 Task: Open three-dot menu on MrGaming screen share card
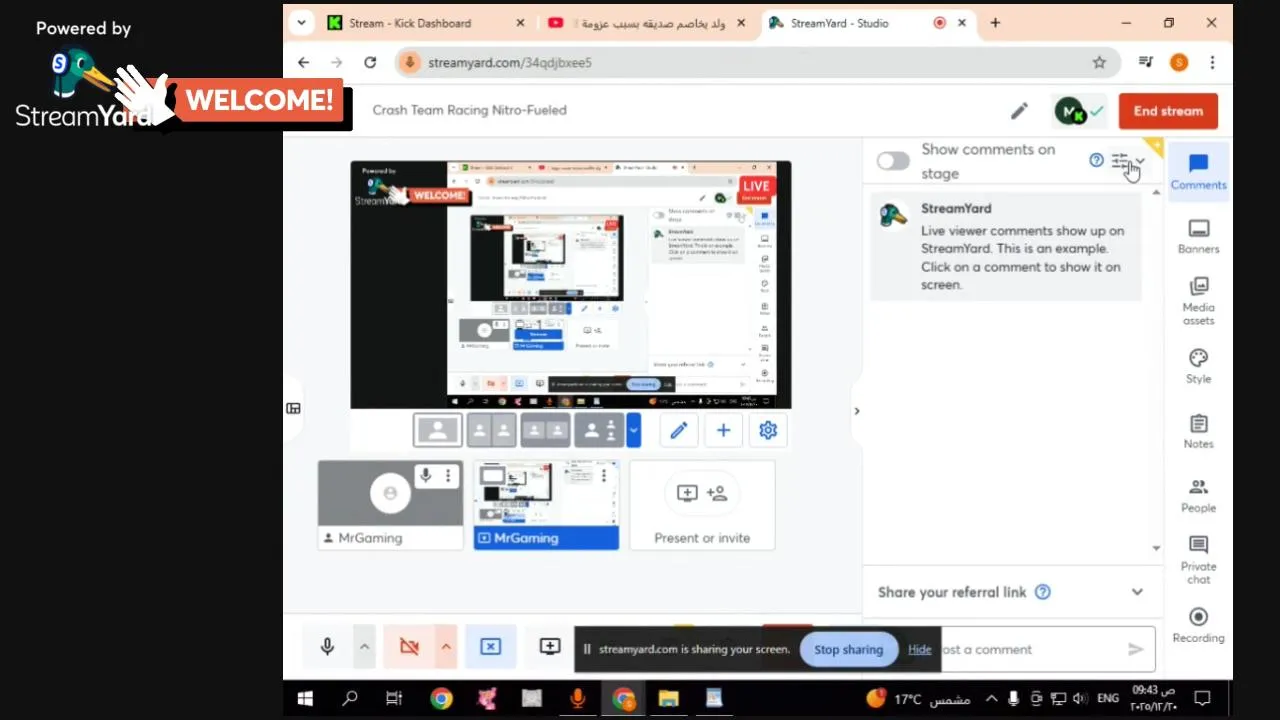[x=604, y=476]
